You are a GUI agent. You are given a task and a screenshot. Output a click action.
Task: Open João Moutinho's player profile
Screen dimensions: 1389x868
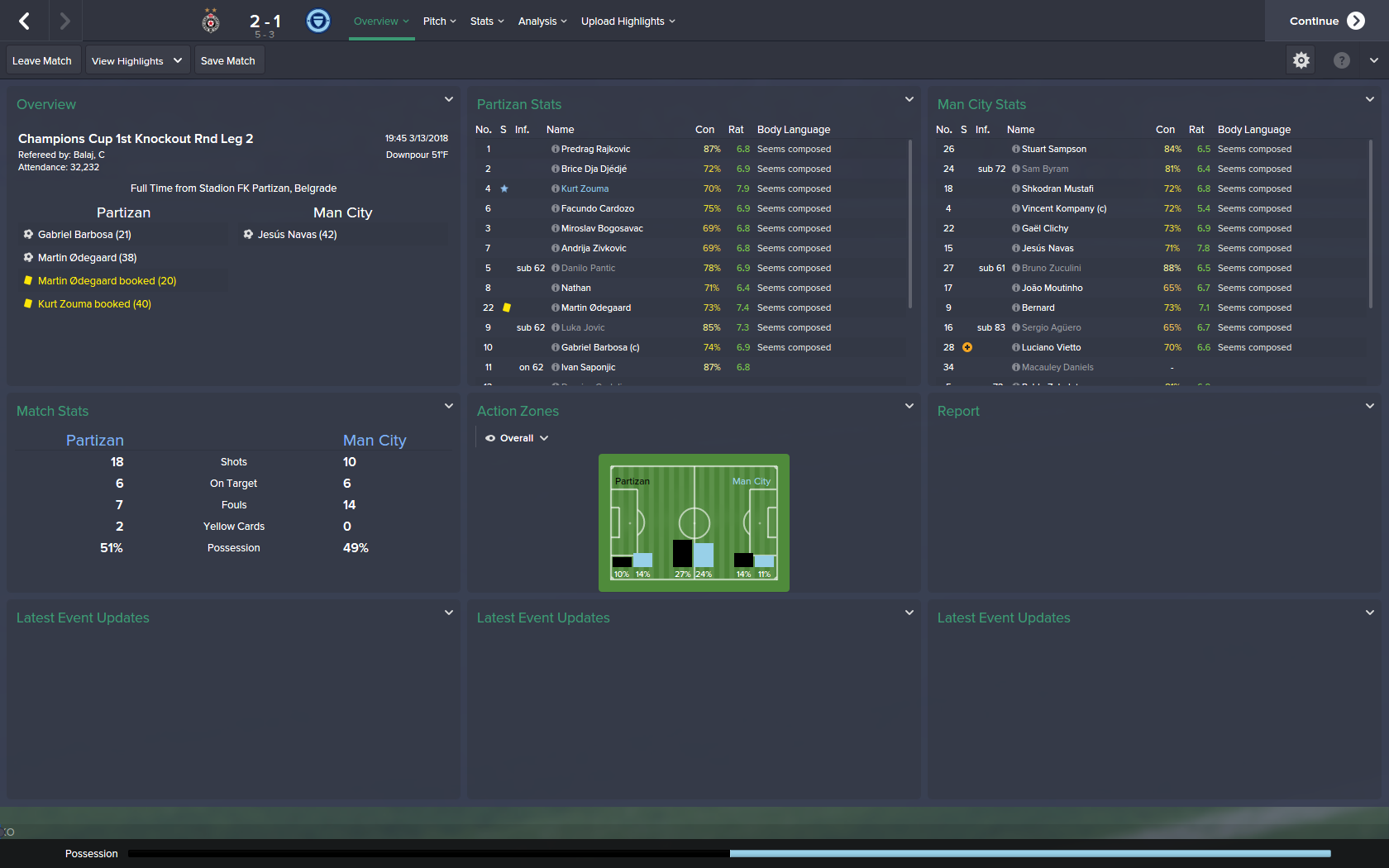pyautogui.click(x=1052, y=288)
